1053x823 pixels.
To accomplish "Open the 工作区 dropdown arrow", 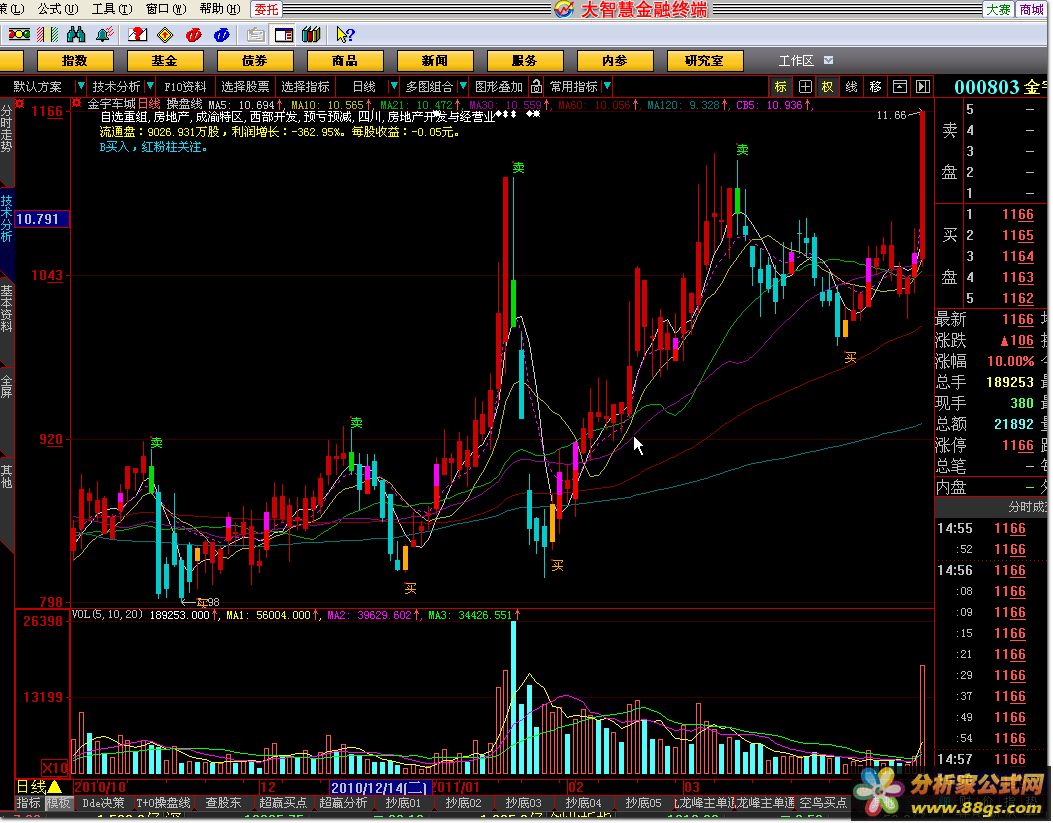I will pyautogui.click(x=829, y=60).
